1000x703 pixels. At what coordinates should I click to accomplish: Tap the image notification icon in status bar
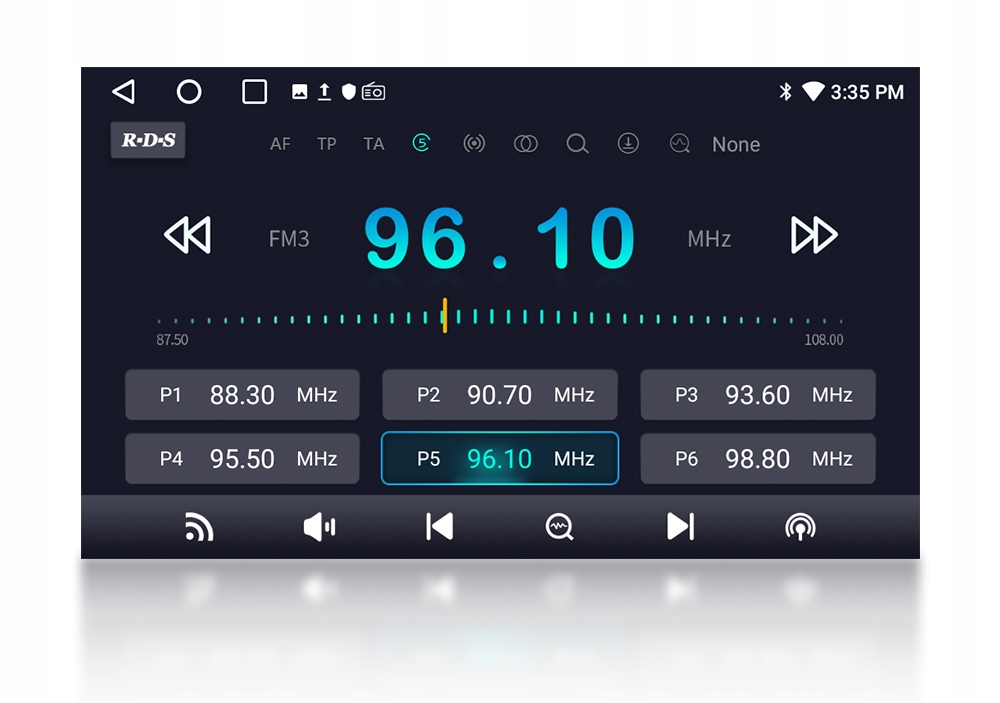[x=299, y=92]
